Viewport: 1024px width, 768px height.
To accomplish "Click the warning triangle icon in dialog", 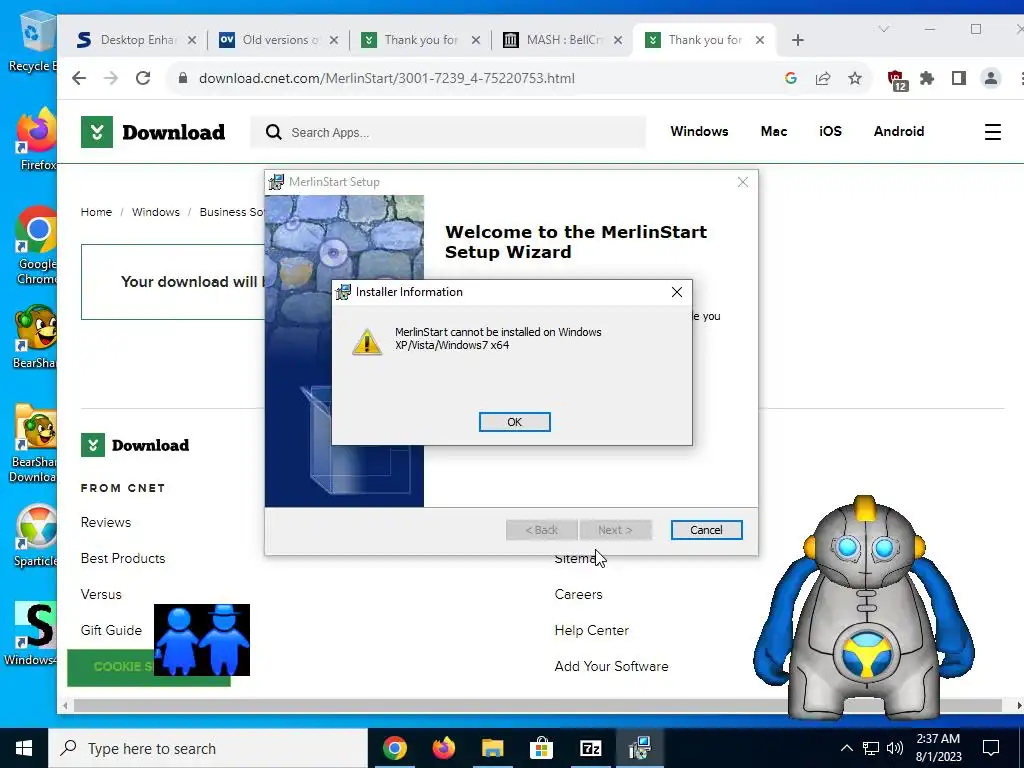I will (367, 342).
